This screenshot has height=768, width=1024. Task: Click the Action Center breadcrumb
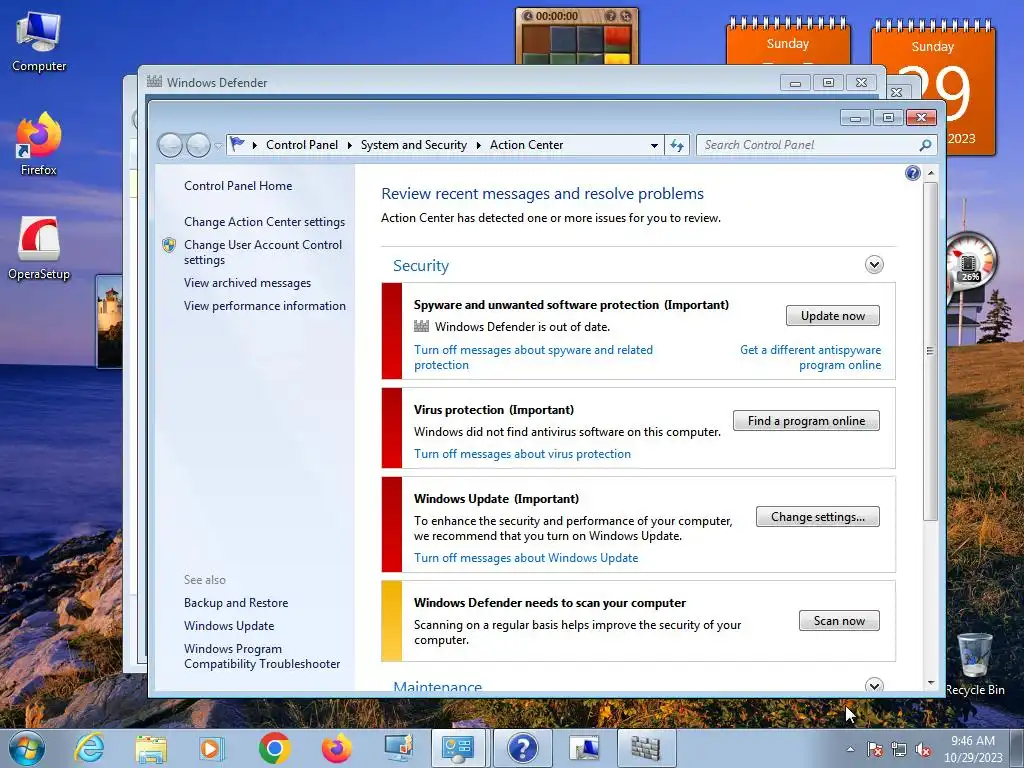[526, 145]
